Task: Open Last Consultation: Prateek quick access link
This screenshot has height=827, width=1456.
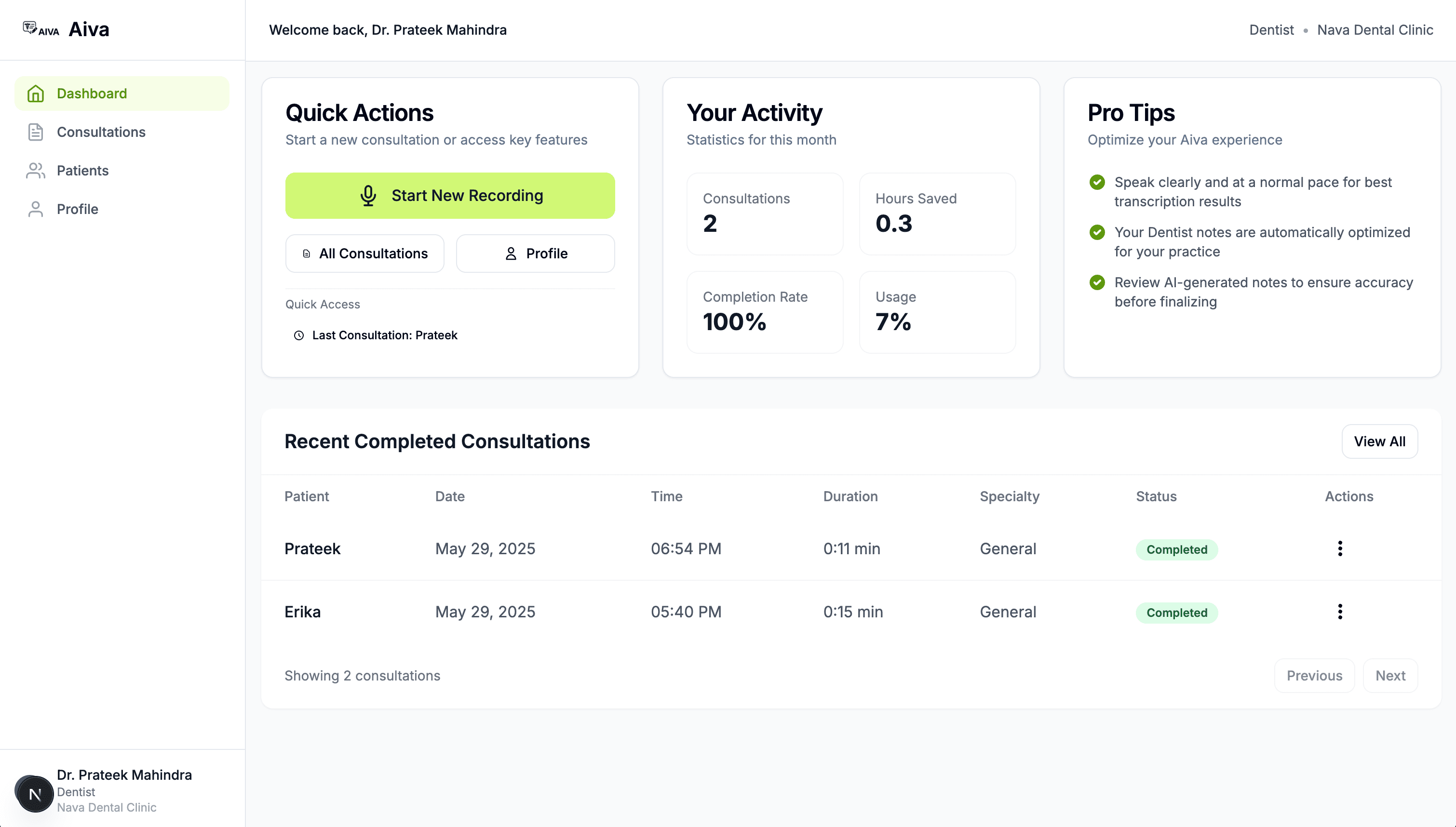Action: click(x=384, y=336)
